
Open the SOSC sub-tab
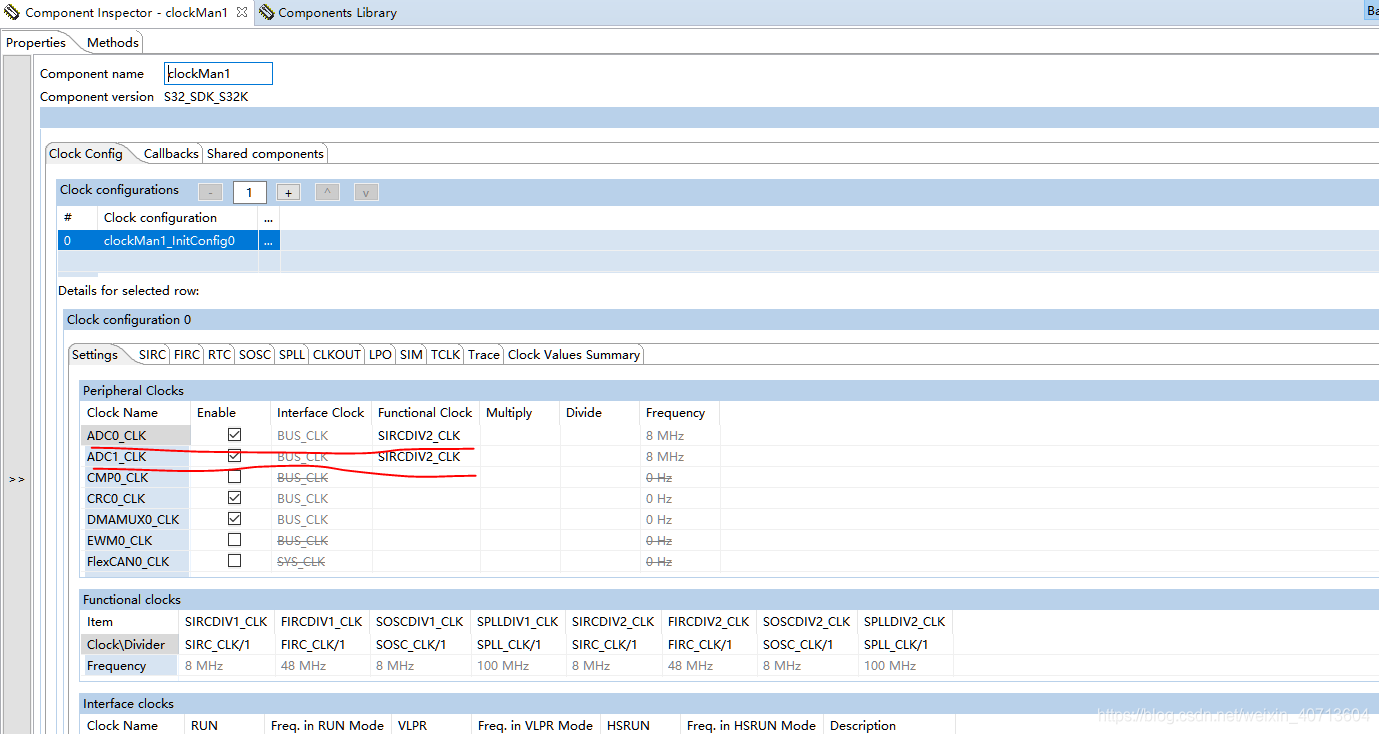tap(255, 354)
